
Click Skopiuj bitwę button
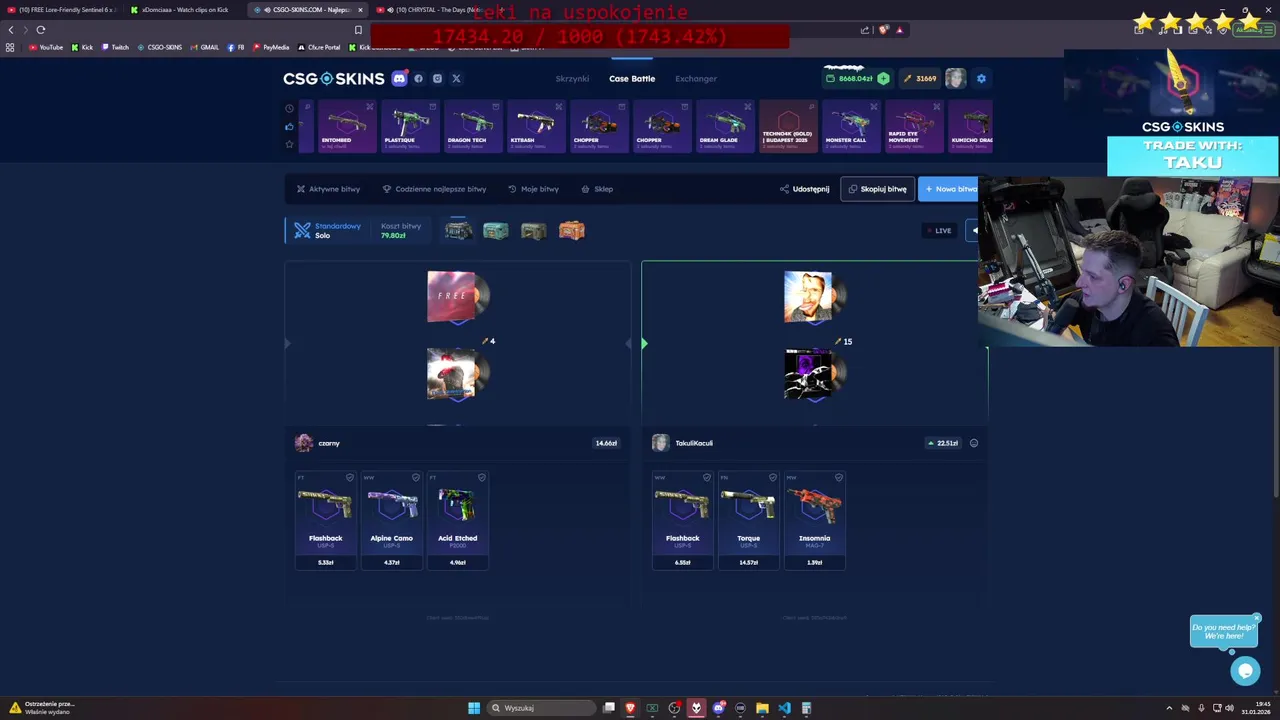tap(877, 189)
